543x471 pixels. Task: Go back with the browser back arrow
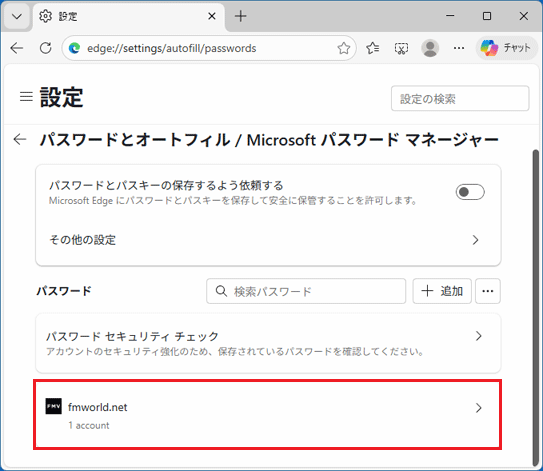16,48
